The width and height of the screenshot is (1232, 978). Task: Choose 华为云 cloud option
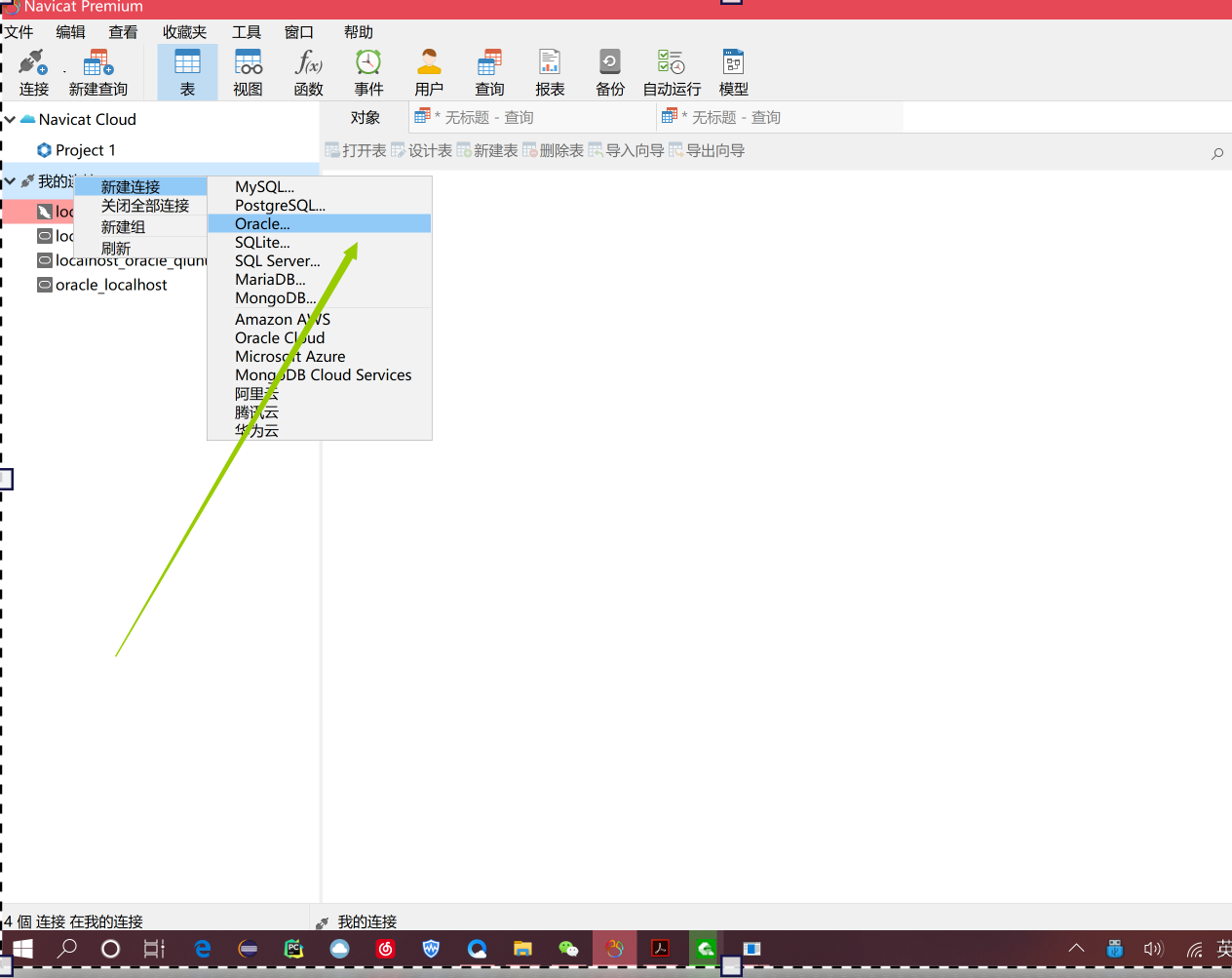pos(320,430)
